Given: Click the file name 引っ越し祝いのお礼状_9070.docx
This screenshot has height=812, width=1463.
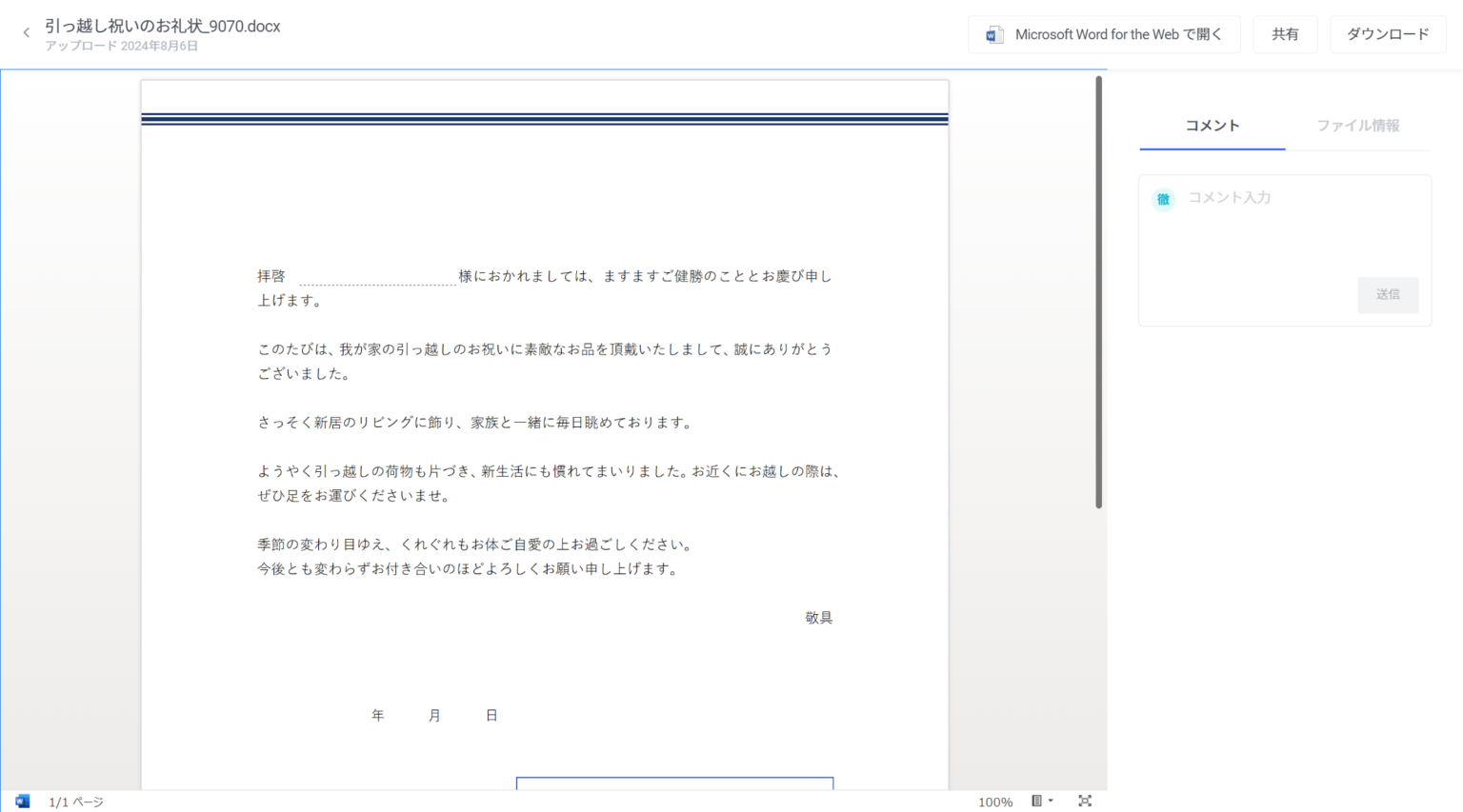Looking at the screenshot, I should (162, 26).
